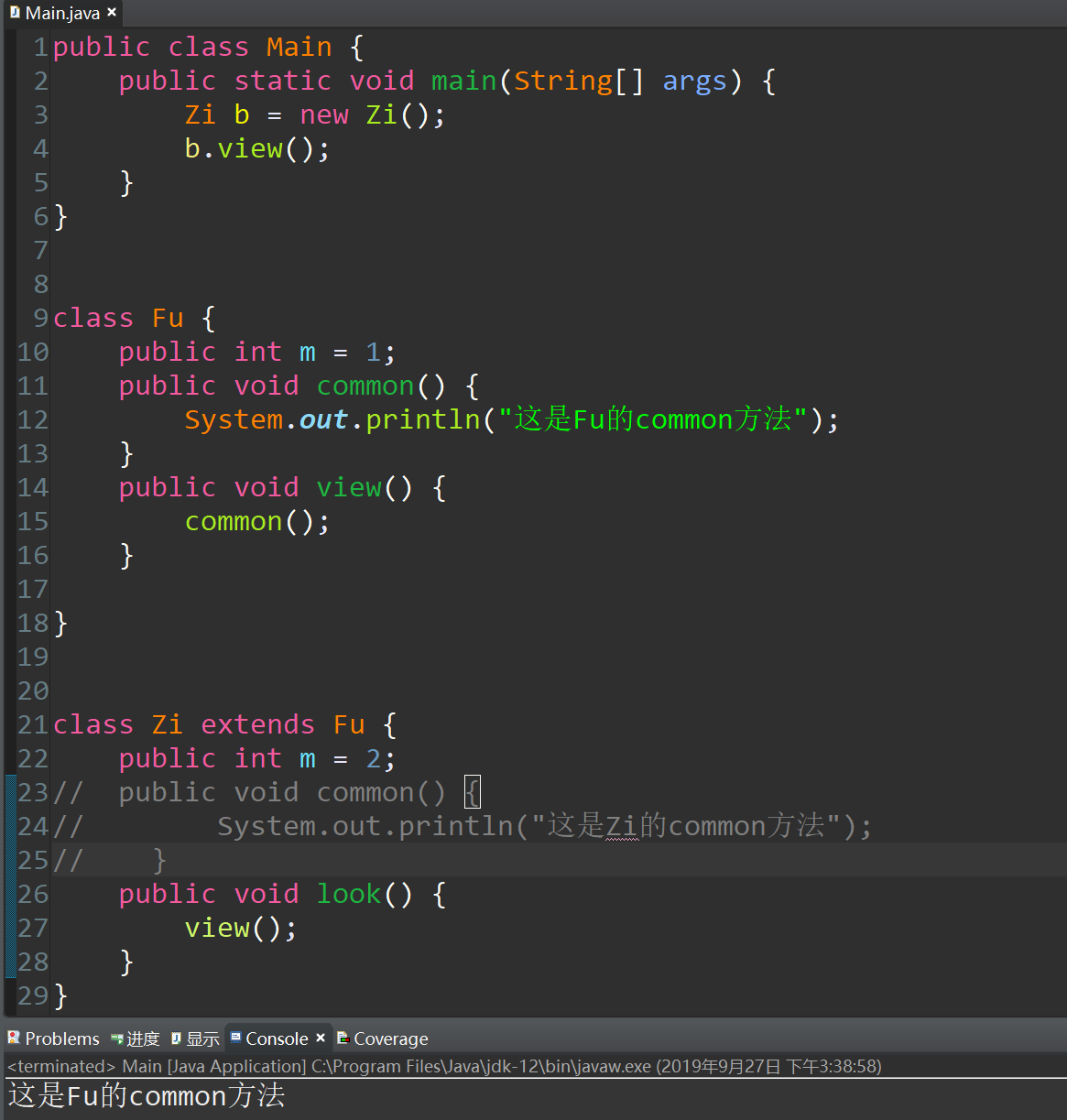1067x1120 pixels.
Task: Open the Problems view tab
Action: [54, 1038]
